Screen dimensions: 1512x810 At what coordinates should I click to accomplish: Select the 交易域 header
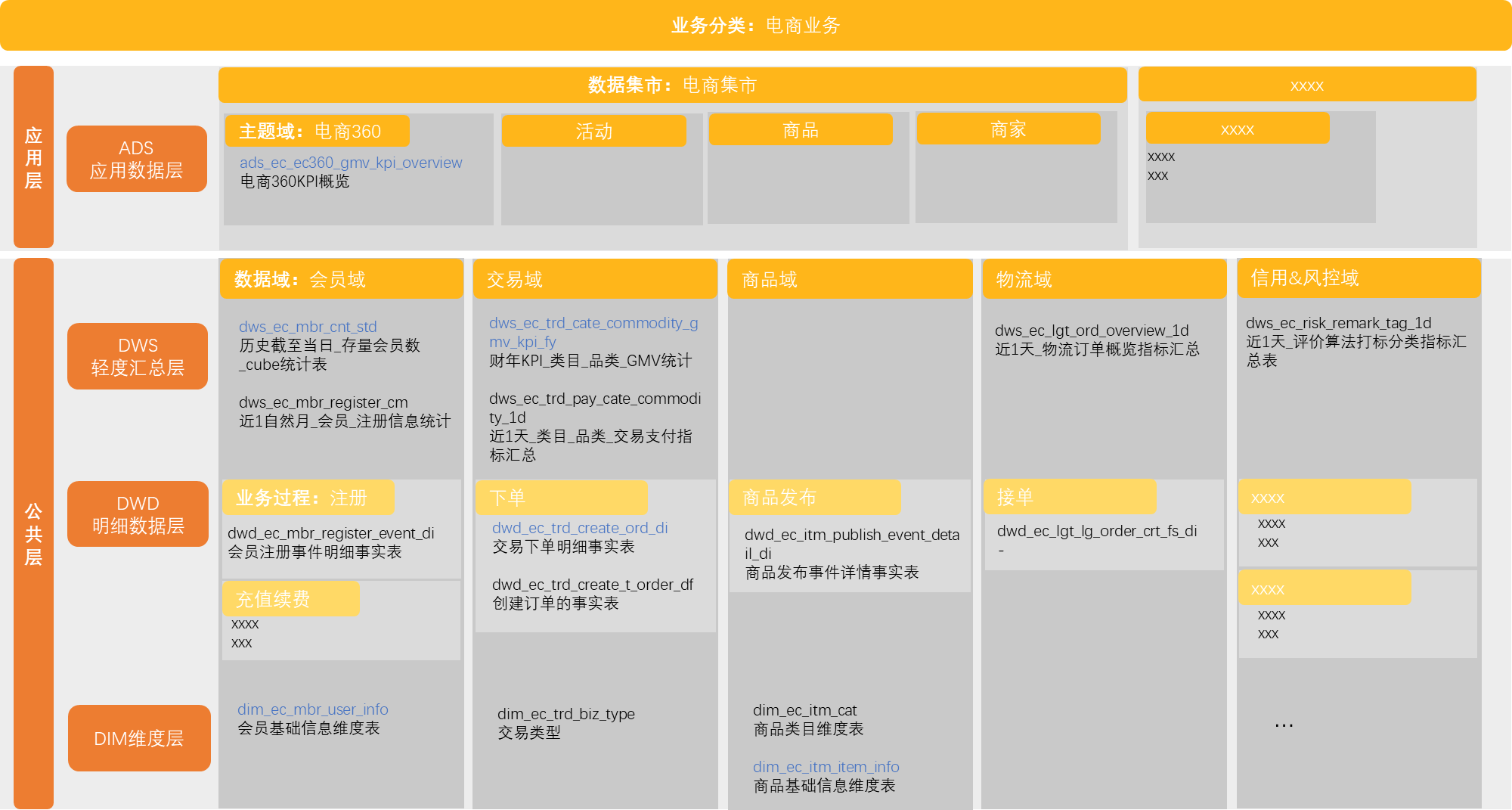(595, 279)
